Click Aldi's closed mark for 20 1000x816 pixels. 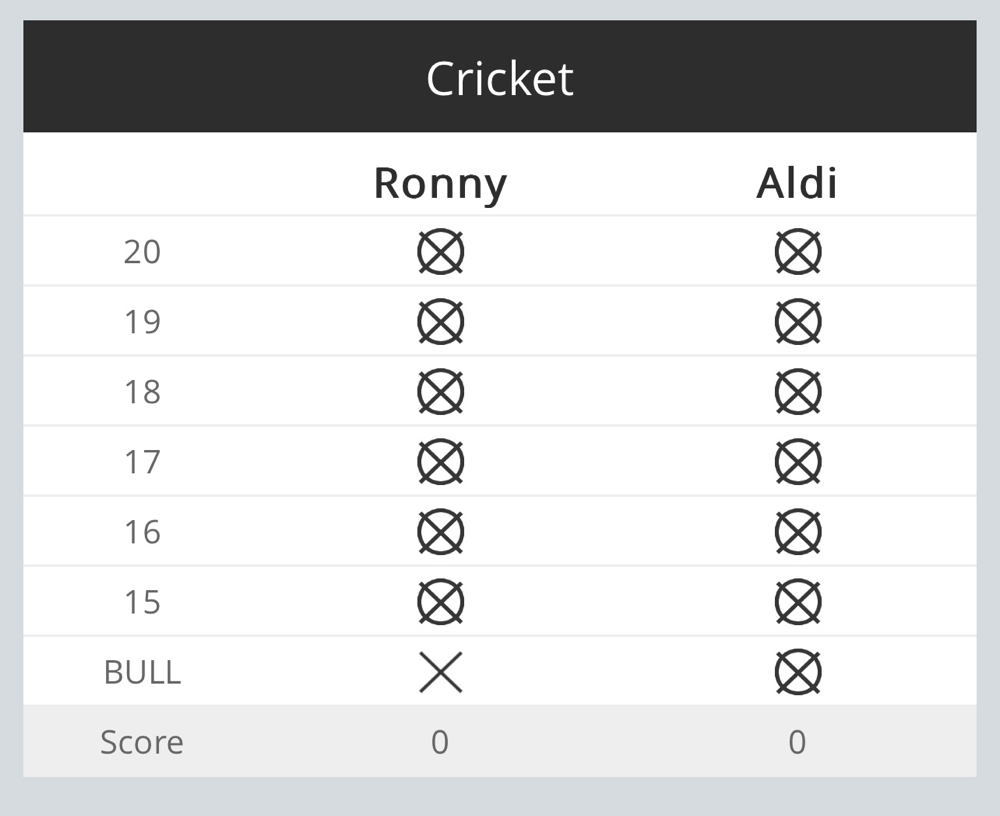click(x=798, y=251)
